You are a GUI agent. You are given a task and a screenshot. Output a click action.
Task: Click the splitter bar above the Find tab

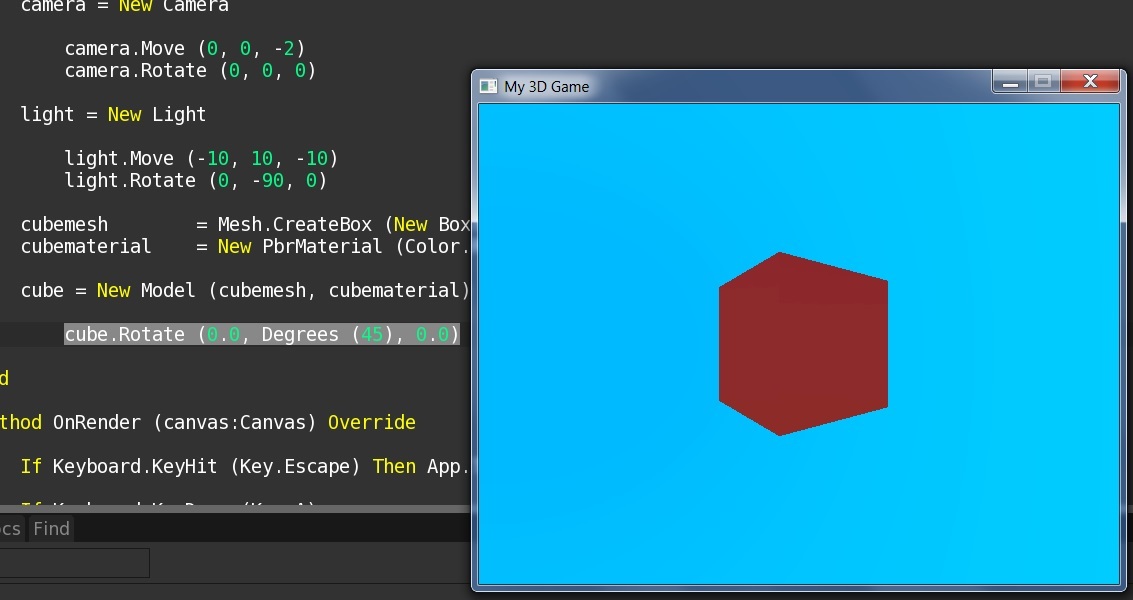pyautogui.click(x=235, y=510)
